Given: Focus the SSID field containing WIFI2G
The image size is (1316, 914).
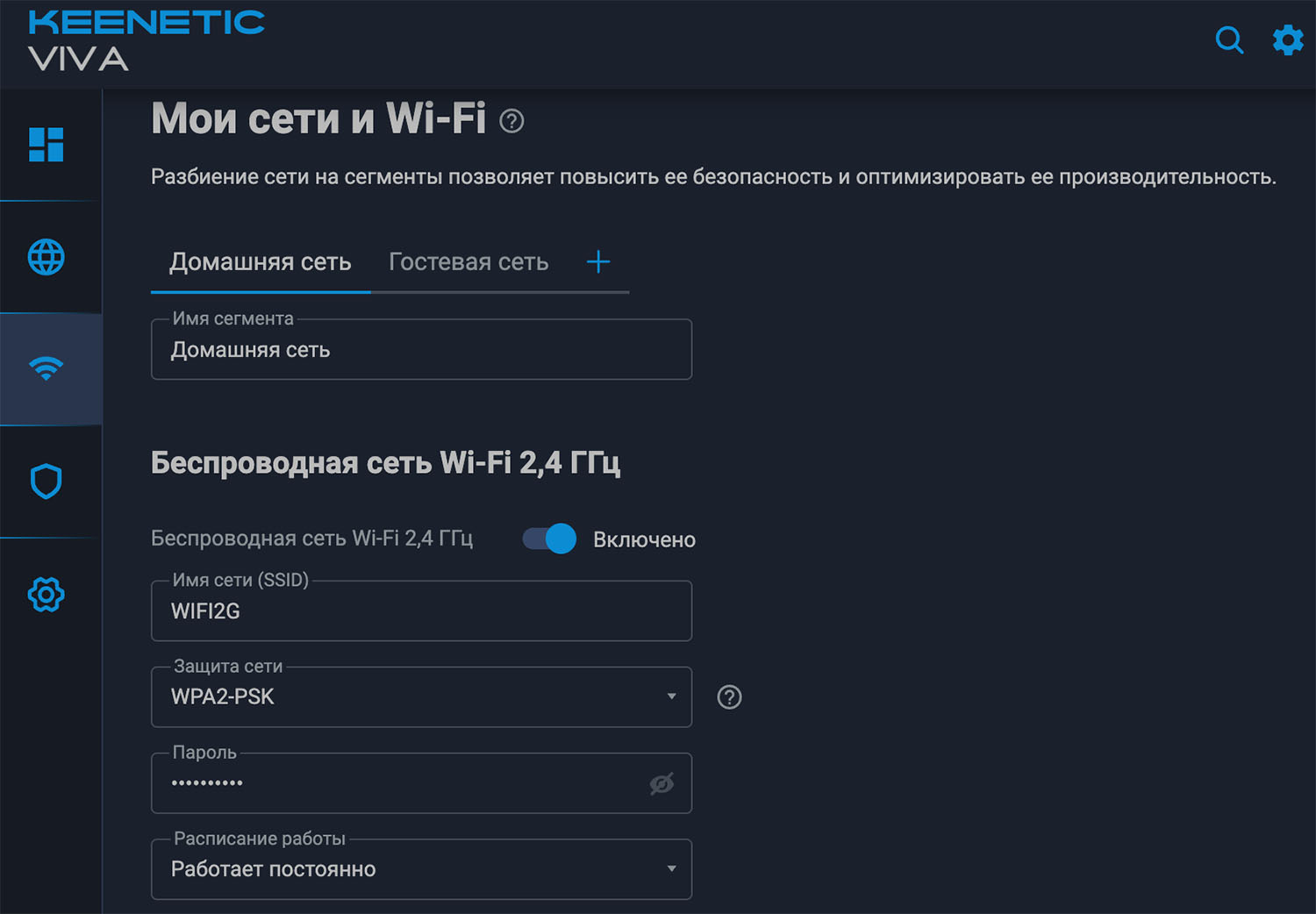Looking at the screenshot, I should (x=421, y=611).
